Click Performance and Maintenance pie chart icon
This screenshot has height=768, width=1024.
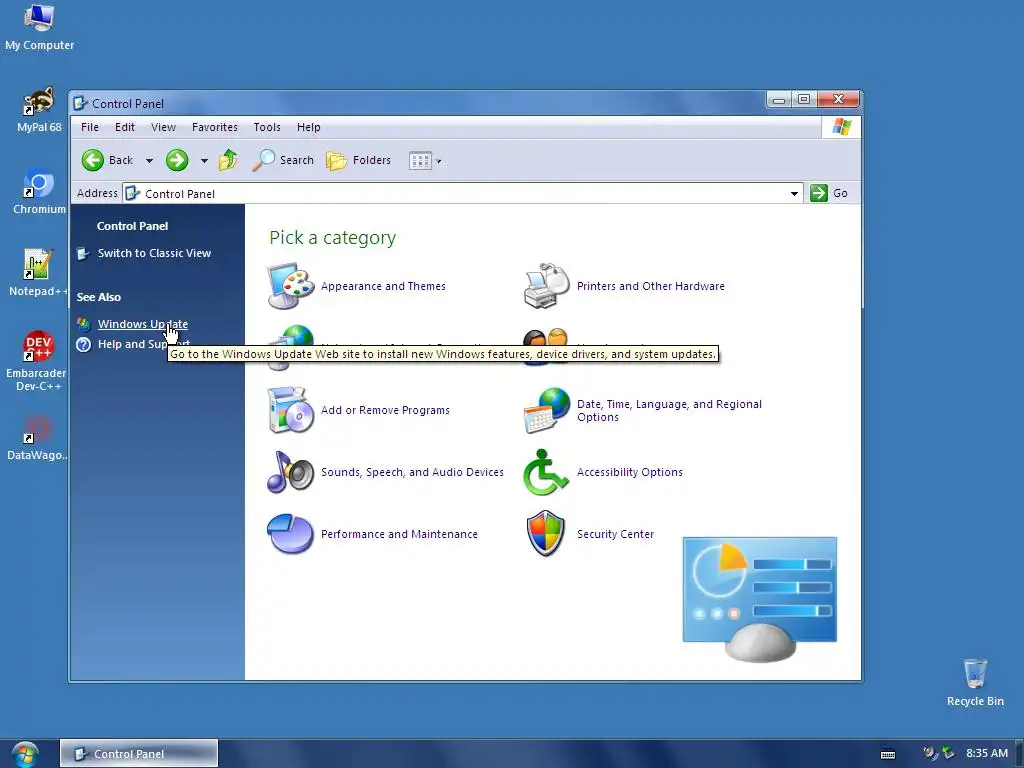pyautogui.click(x=291, y=534)
